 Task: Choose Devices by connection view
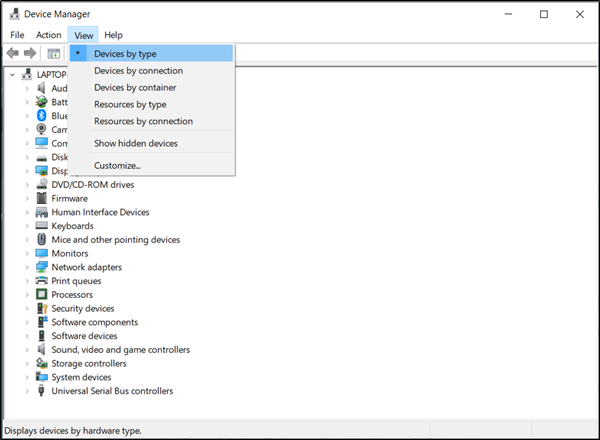(x=152, y=71)
